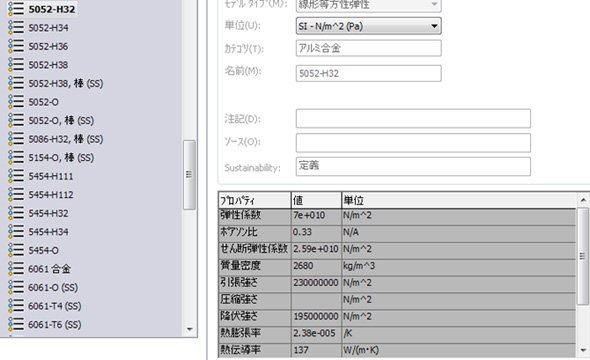Select the 5454-H111 material

pyautogui.click(x=51, y=176)
